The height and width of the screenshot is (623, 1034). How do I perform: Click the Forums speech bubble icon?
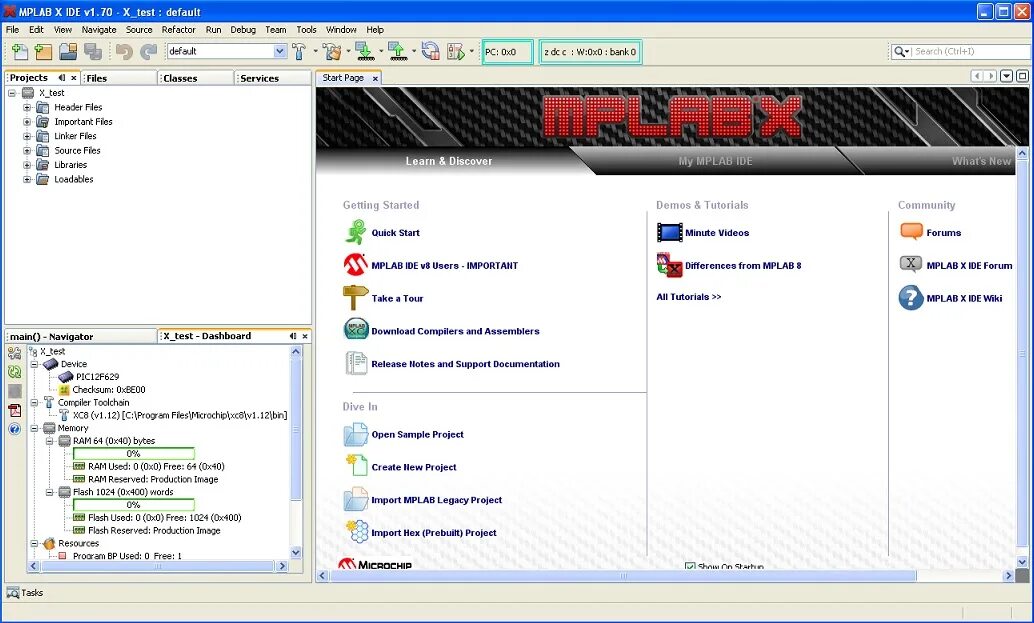[x=911, y=231]
